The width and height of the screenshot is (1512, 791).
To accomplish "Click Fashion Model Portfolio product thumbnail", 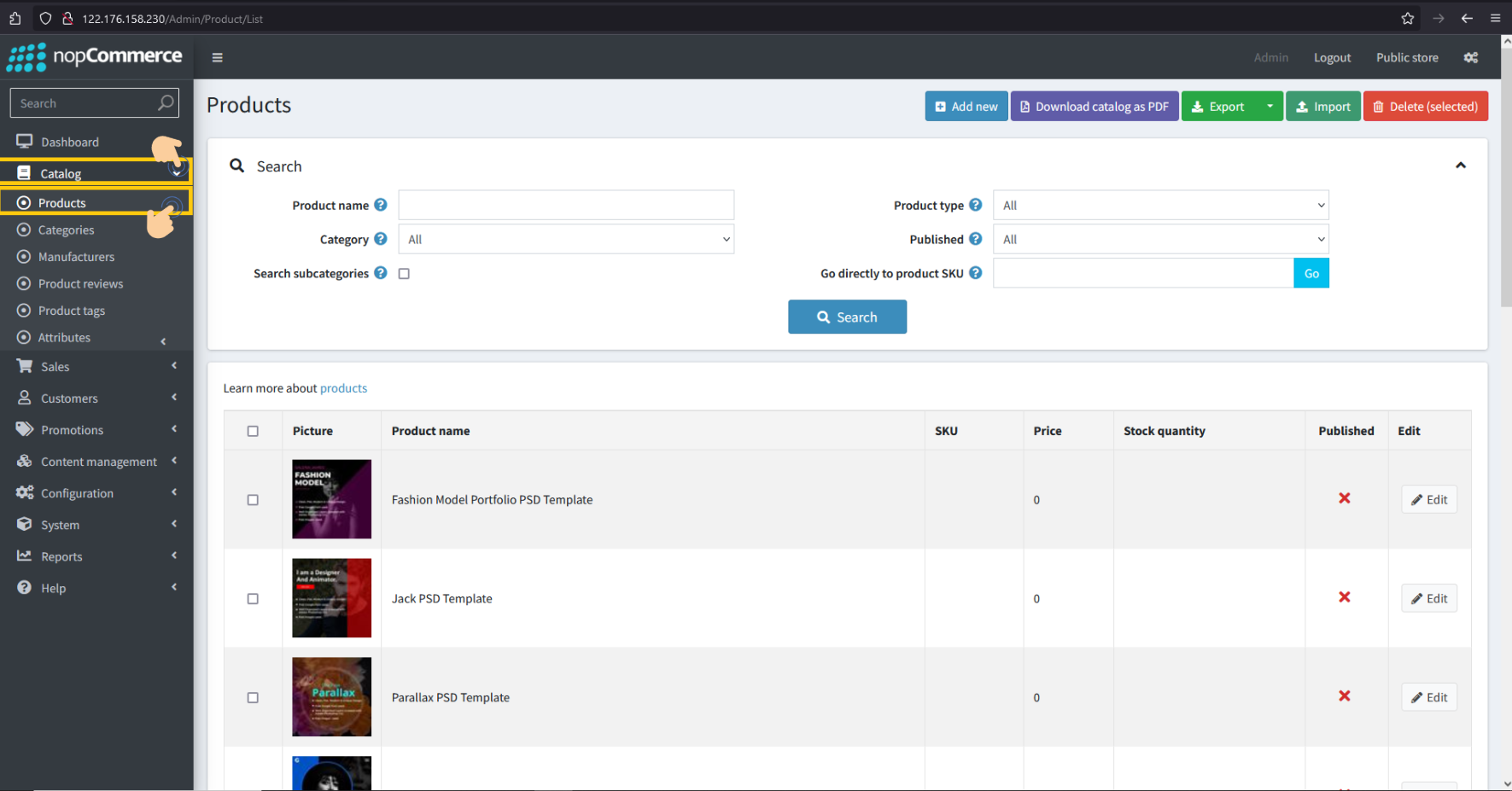I will [331, 499].
